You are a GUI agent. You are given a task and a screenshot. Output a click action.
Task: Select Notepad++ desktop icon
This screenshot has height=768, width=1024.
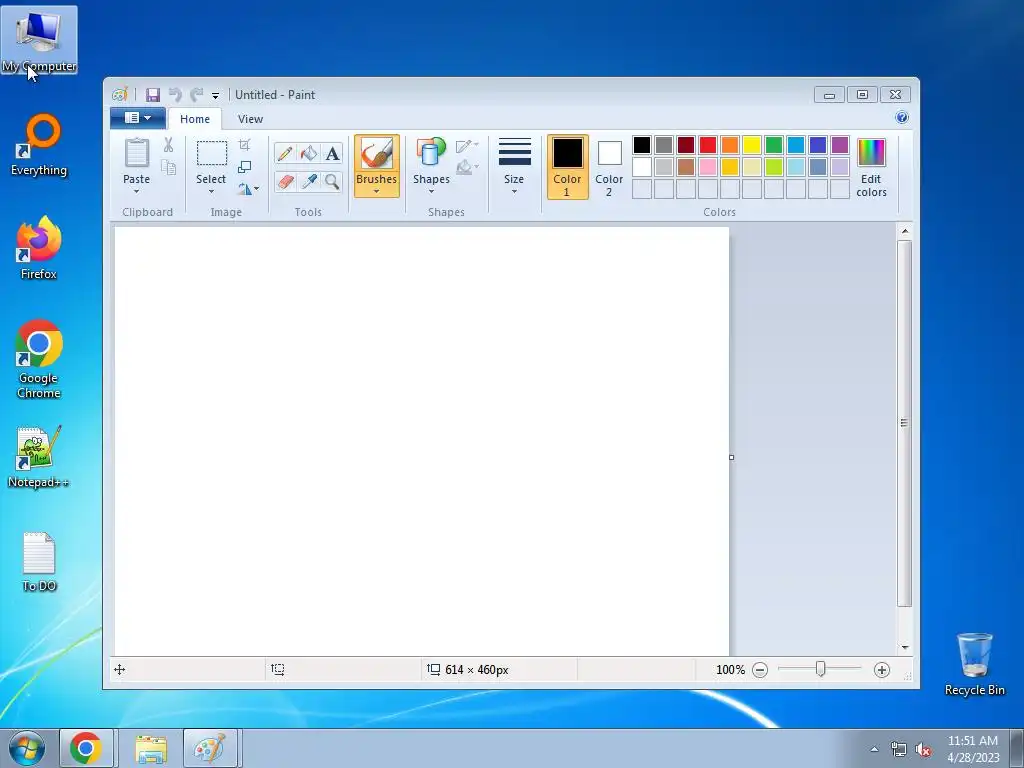[39, 457]
